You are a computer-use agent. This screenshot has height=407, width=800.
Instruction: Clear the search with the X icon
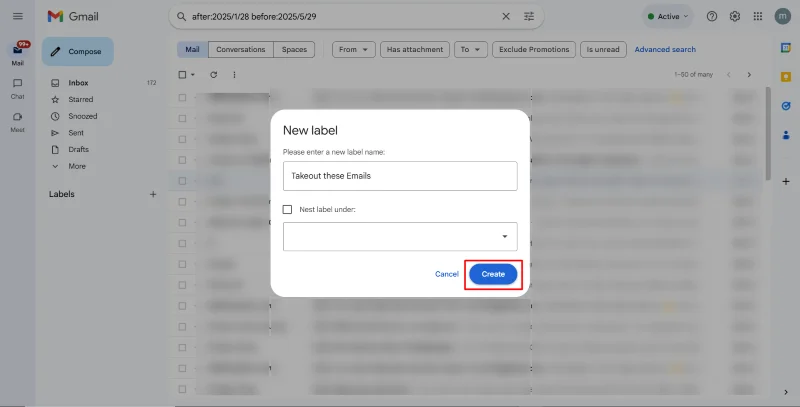[x=506, y=16]
